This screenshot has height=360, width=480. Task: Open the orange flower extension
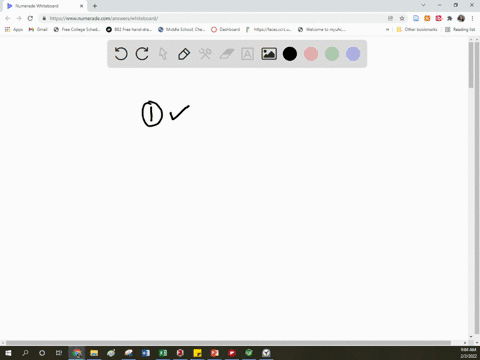point(427,18)
